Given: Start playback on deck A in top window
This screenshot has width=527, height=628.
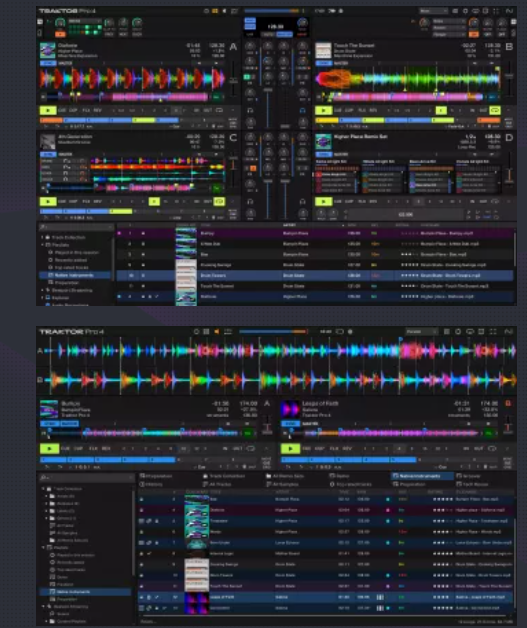Looking at the screenshot, I should point(48,110).
